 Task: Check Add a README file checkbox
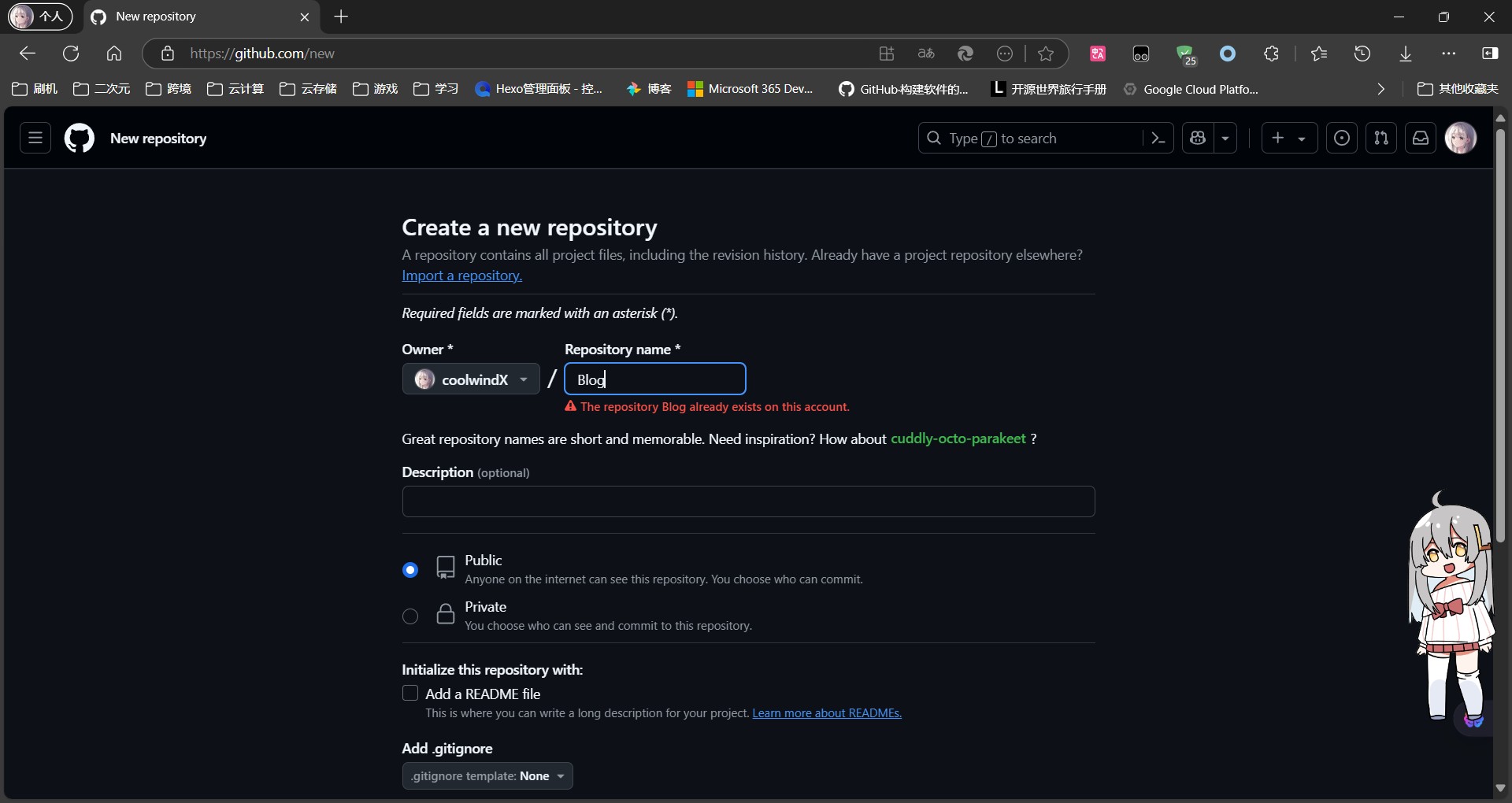pos(410,693)
